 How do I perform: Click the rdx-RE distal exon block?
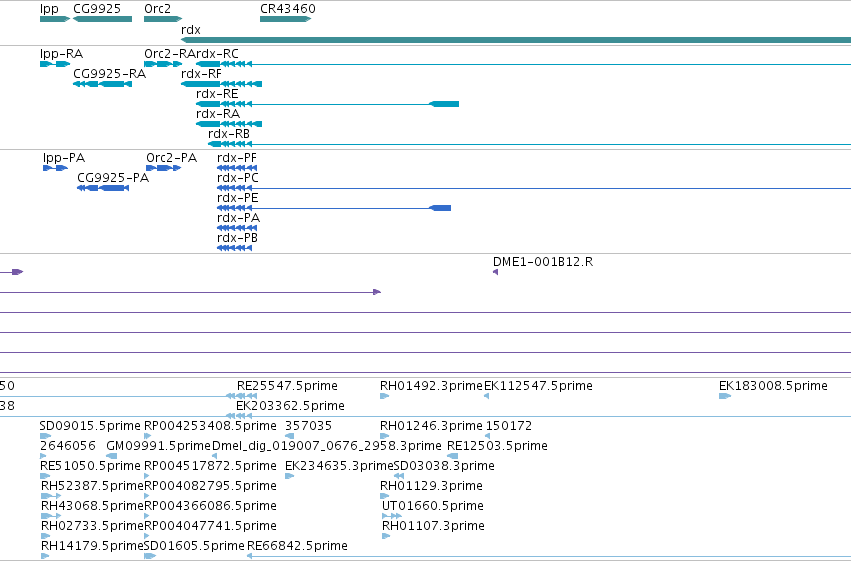444,104
